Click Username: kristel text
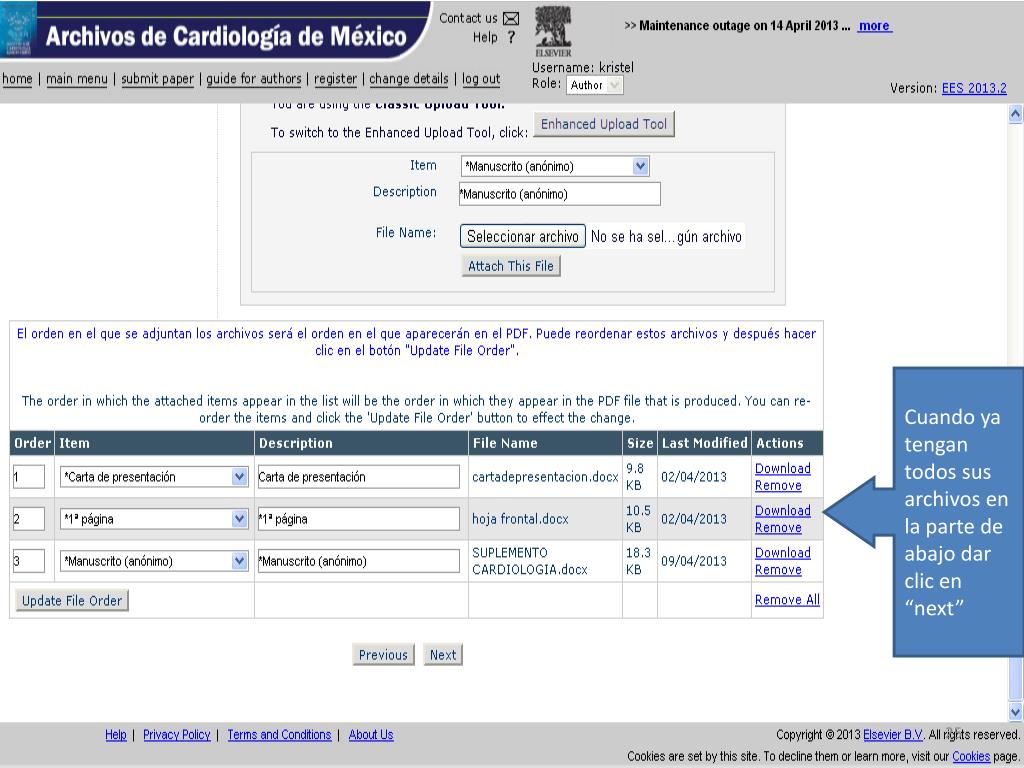Image resolution: width=1024 pixels, height=768 pixels. [x=583, y=67]
